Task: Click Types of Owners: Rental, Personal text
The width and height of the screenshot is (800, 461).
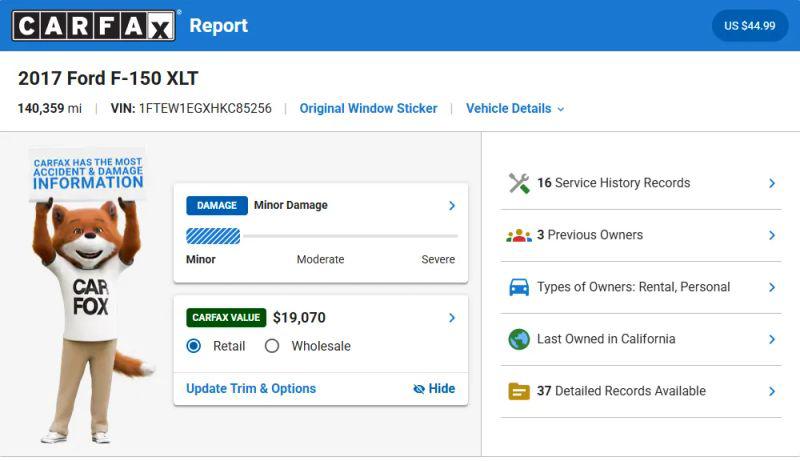Action: click(633, 287)
